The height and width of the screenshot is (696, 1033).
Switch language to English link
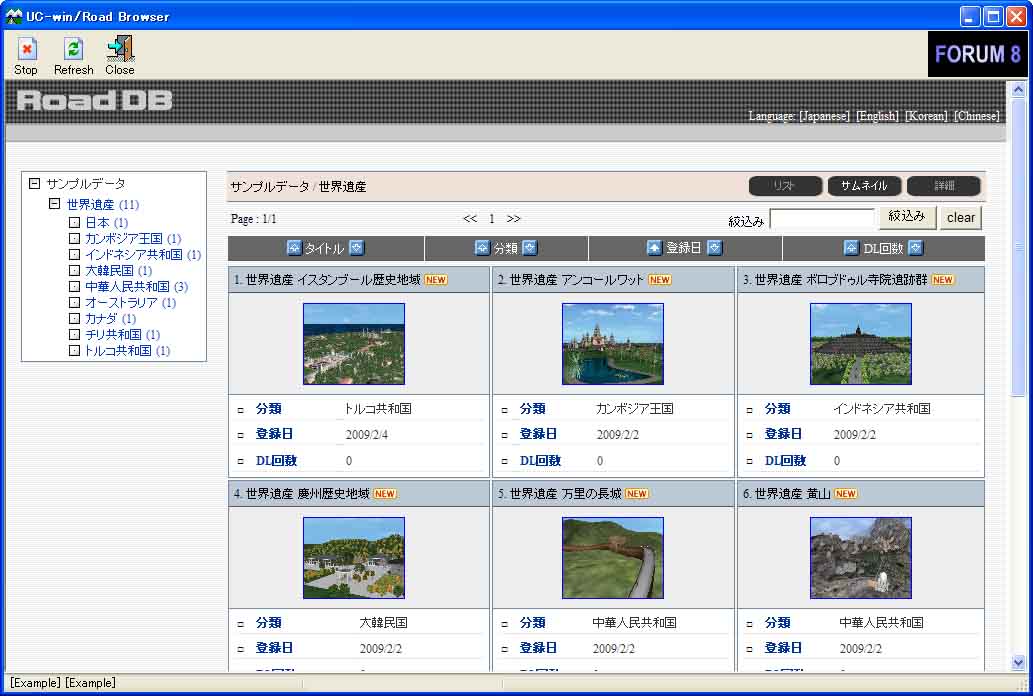click(x=877, y=116)
